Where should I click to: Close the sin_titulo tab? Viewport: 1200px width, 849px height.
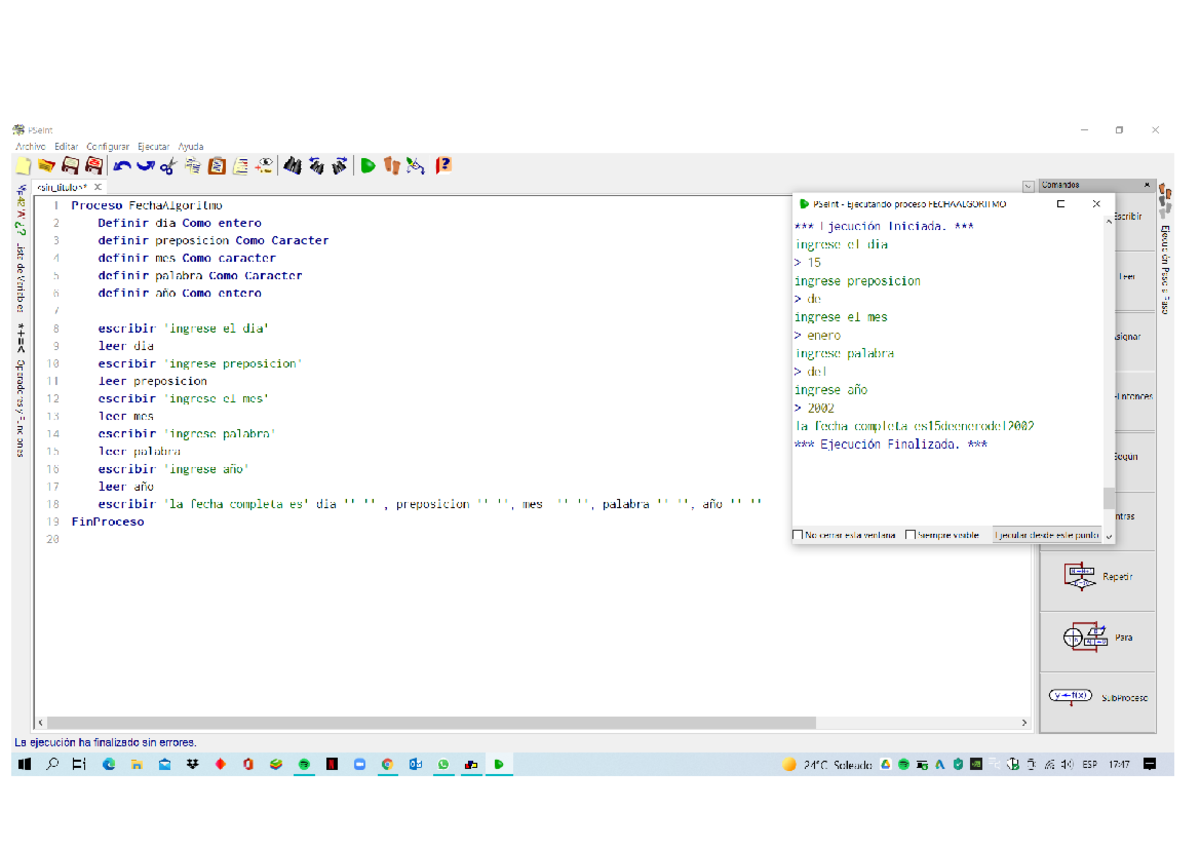tap(98, 187)
